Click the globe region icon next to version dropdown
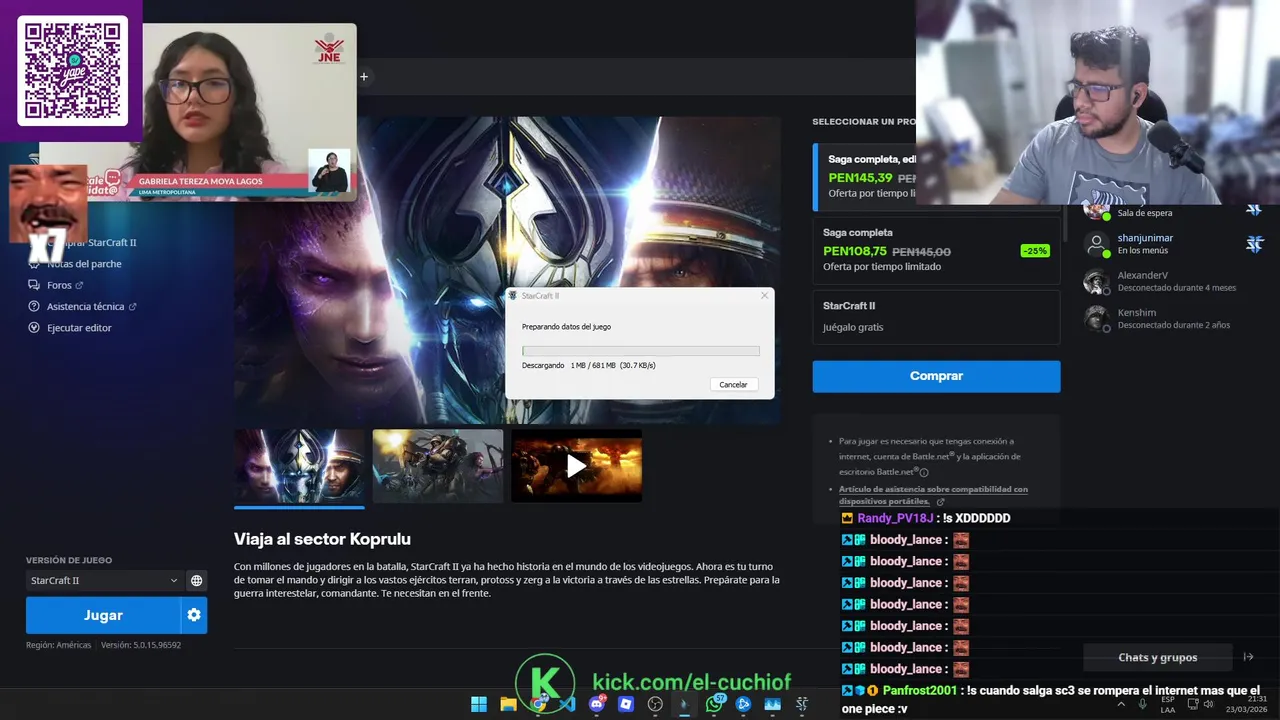The width and height of the screenshot is (1280, 720). 196,580
